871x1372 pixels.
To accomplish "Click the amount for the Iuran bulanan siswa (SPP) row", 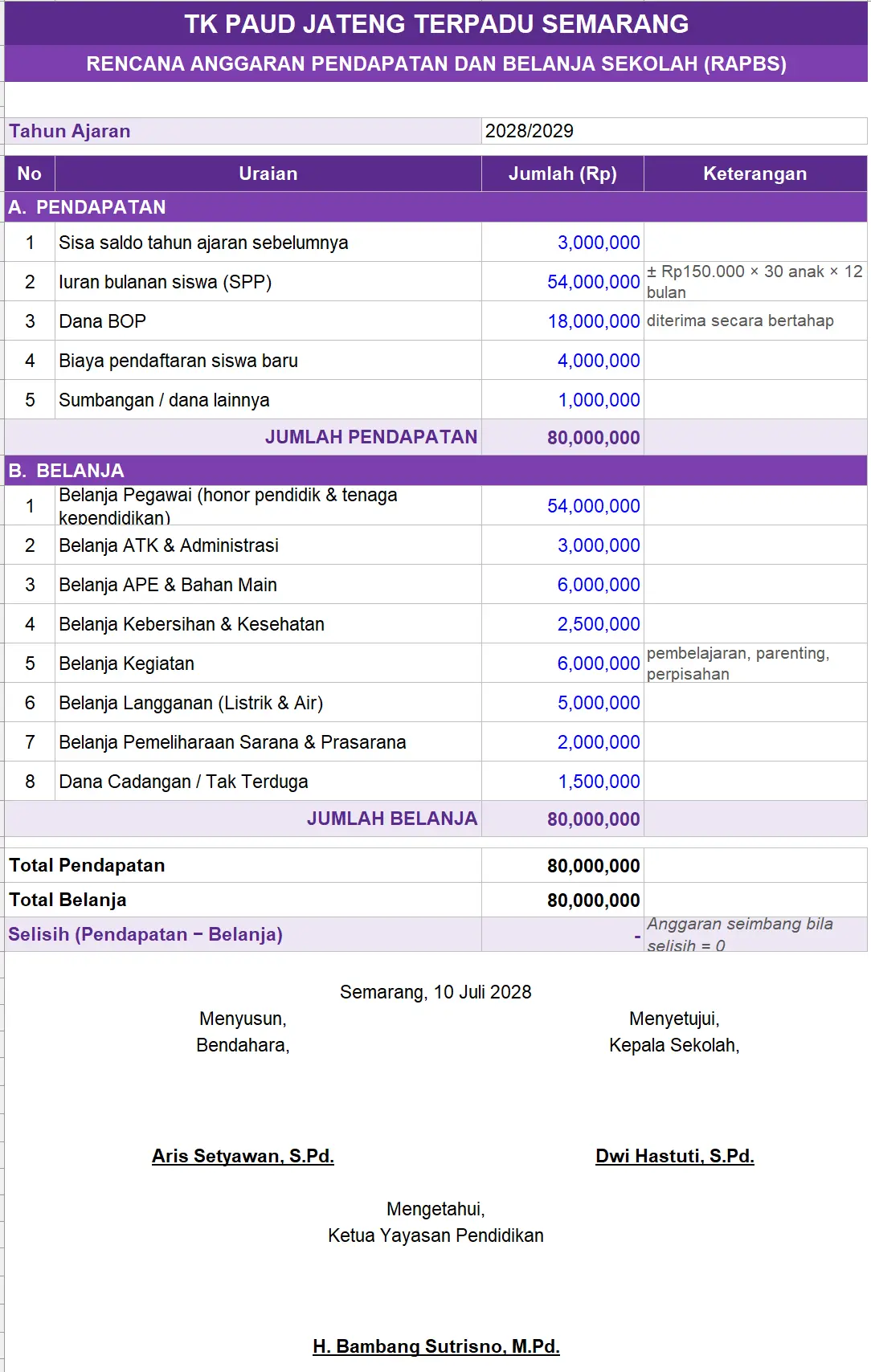I will pyautogui.click(x=562, y=282).
